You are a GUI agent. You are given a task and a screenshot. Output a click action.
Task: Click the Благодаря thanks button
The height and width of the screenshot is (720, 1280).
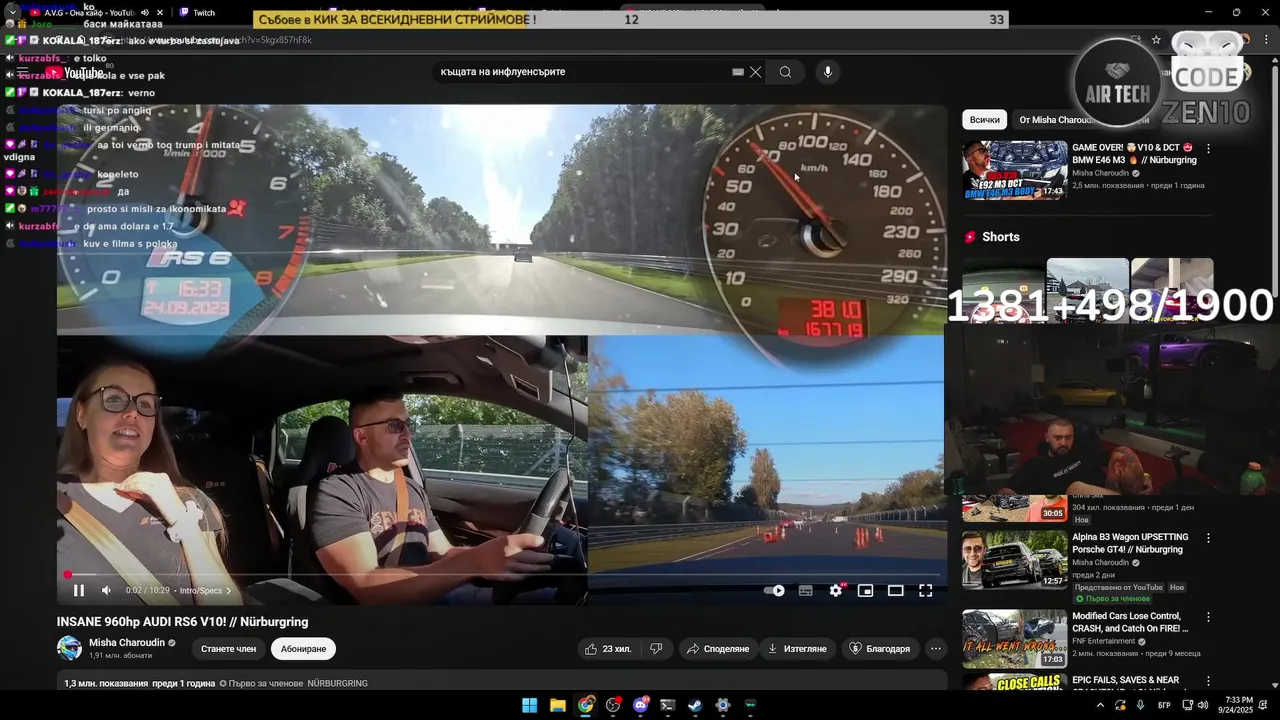click(x=880, y=649)
